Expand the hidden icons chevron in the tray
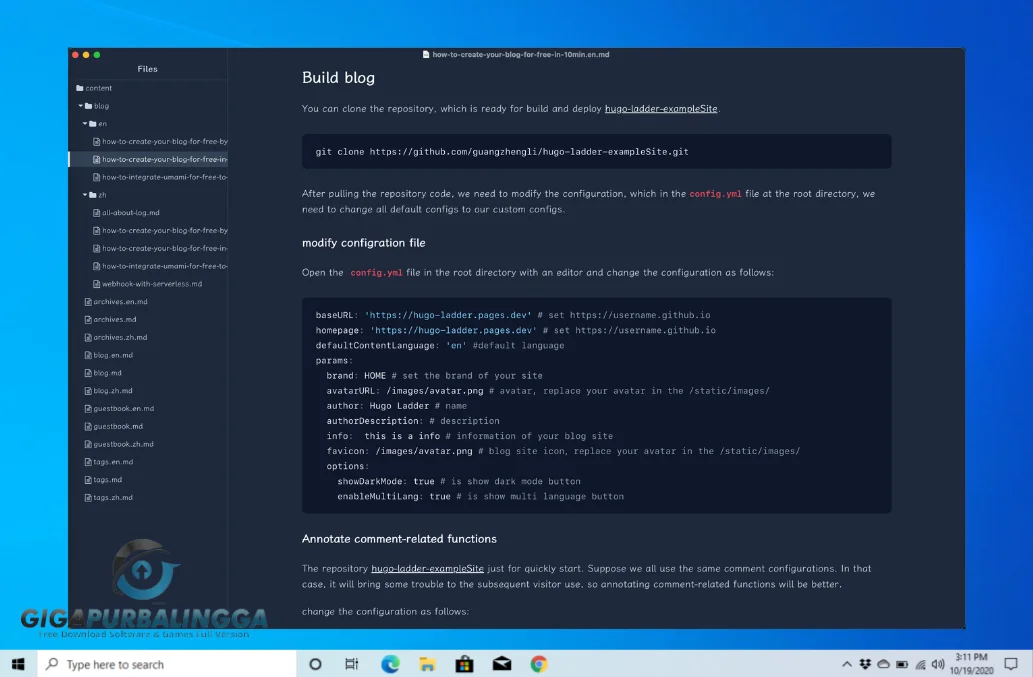This screenshot has height=677, width=1033. [848, 663]
